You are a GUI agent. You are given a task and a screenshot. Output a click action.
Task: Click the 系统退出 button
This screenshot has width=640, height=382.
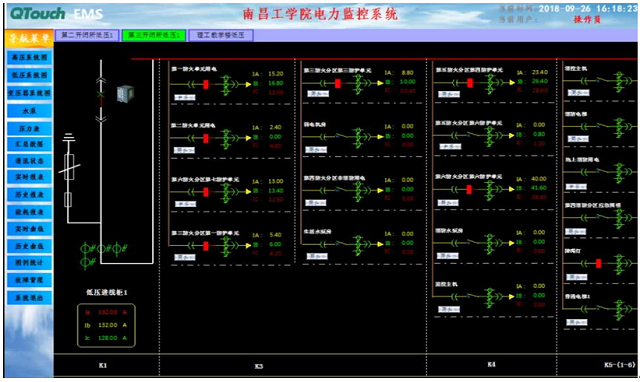29,298
